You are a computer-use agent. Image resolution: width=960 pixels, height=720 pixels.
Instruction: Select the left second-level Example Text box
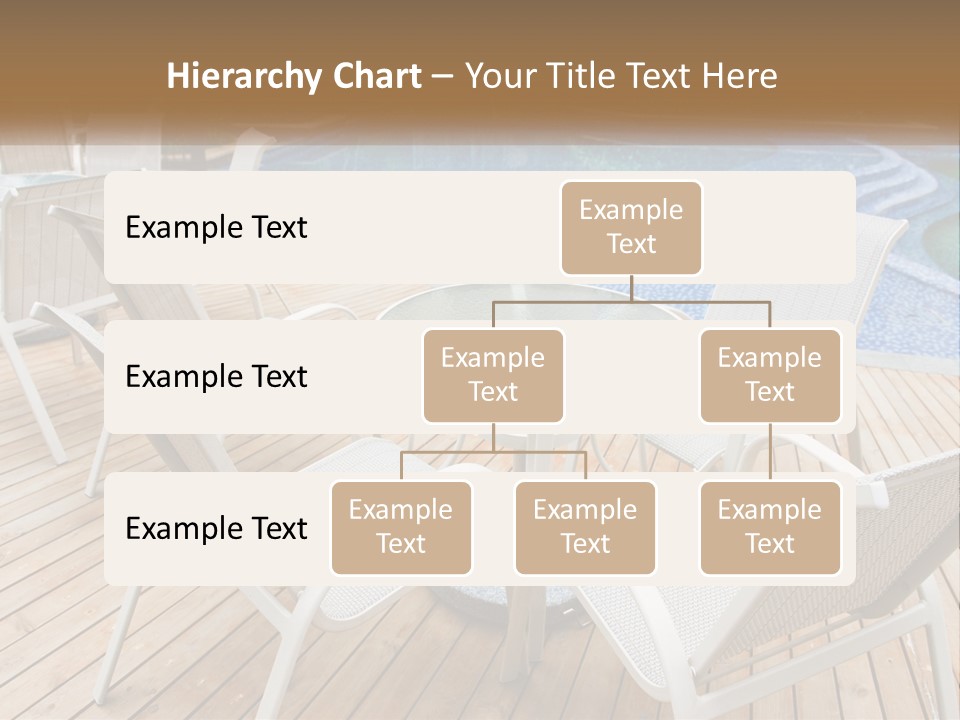coord(493,375)
